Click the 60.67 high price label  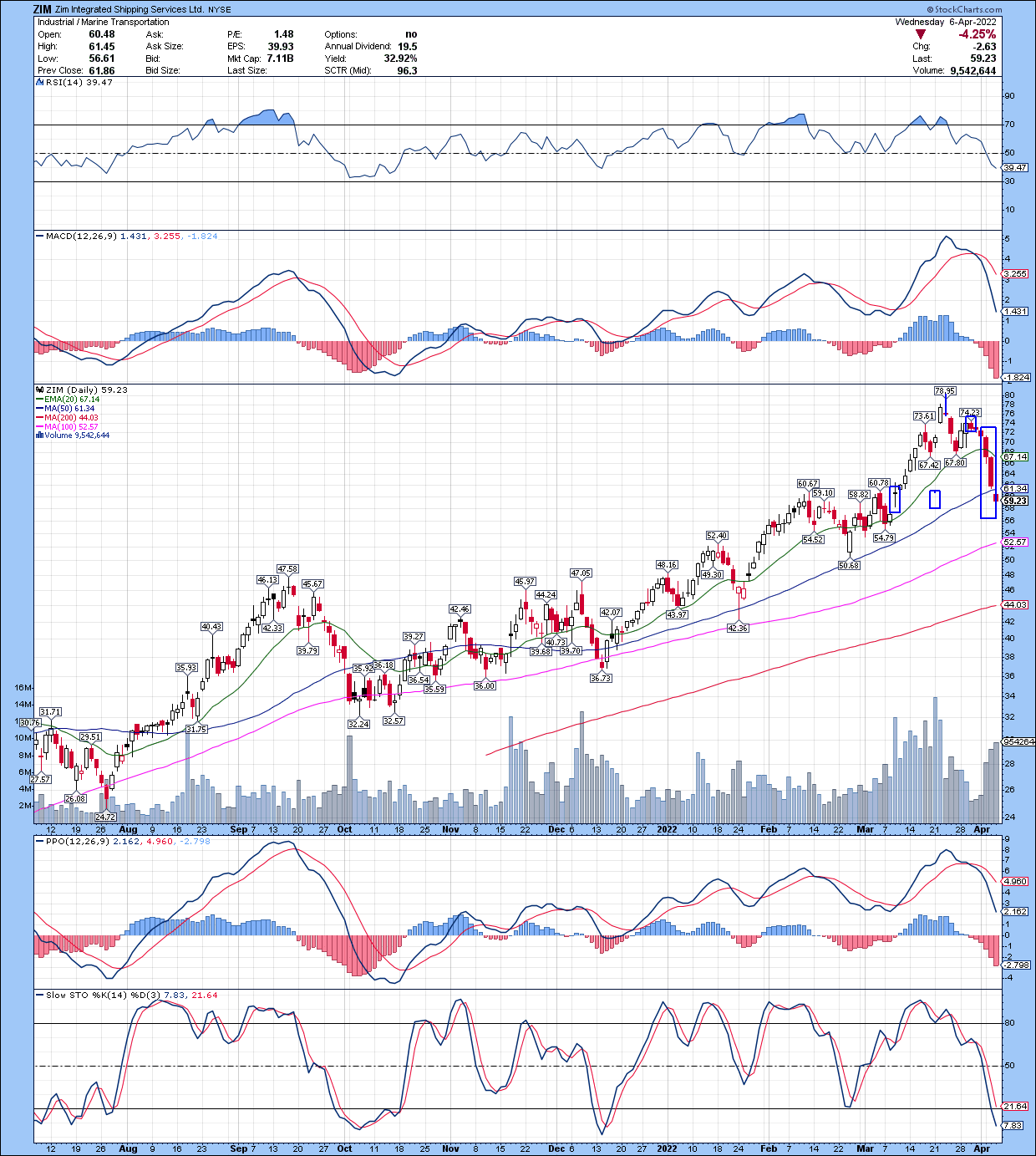pyautogui.click(x=808, y=484)
